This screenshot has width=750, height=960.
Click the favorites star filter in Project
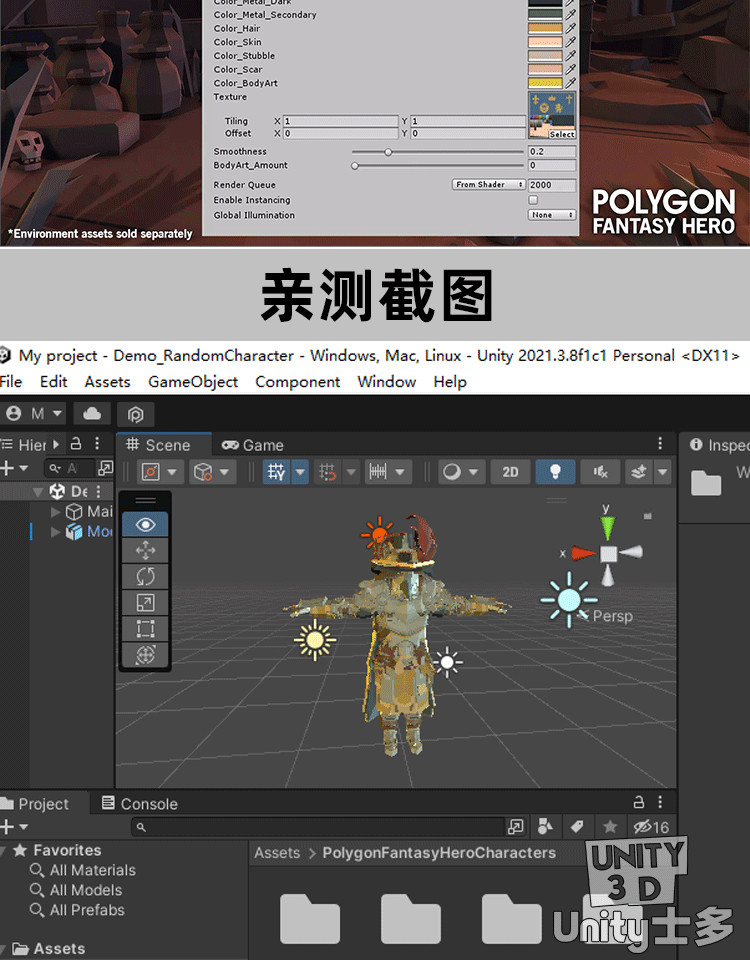point(610,827)
